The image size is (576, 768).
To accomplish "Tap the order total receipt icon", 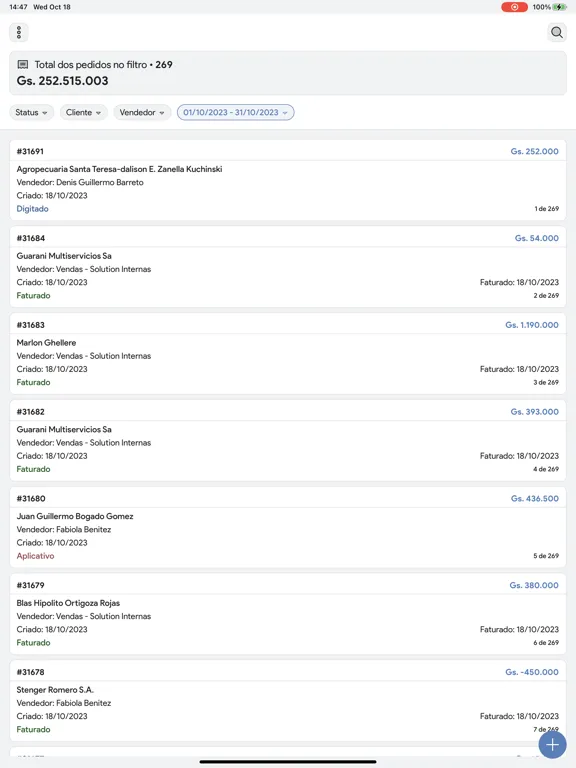I will click(x=23, y=64).
